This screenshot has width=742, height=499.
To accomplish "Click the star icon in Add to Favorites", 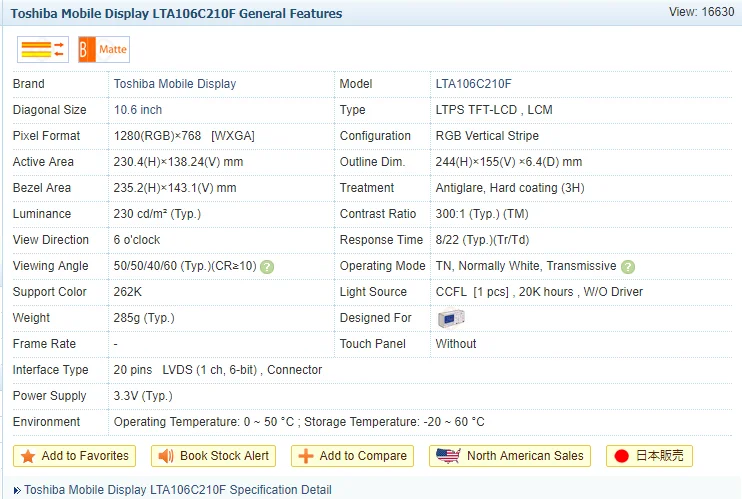I will 28,456.
